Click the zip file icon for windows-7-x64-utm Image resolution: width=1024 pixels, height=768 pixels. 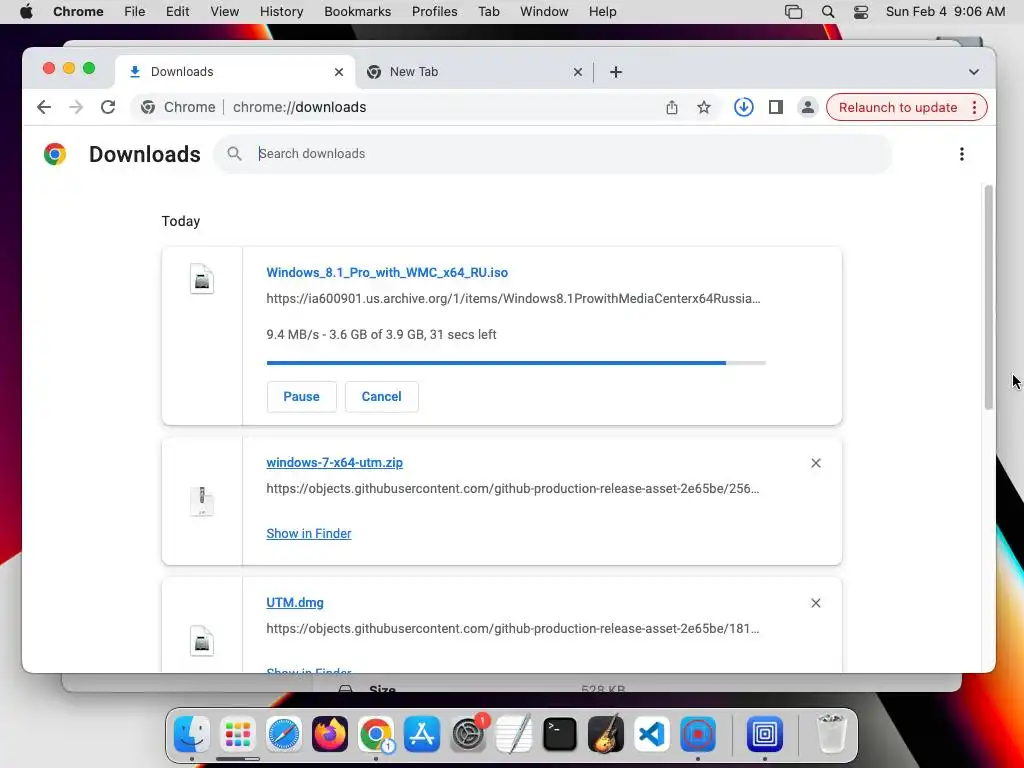coord(202,501)
